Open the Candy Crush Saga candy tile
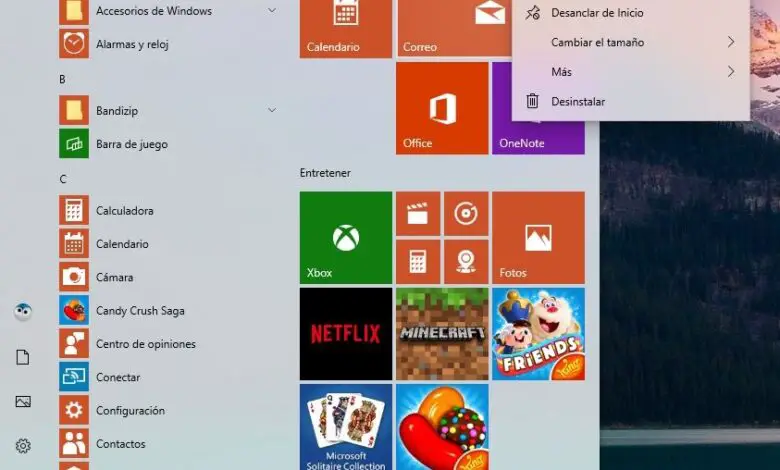The width and height of the screenshot is (780, 470). click(442, 427)
